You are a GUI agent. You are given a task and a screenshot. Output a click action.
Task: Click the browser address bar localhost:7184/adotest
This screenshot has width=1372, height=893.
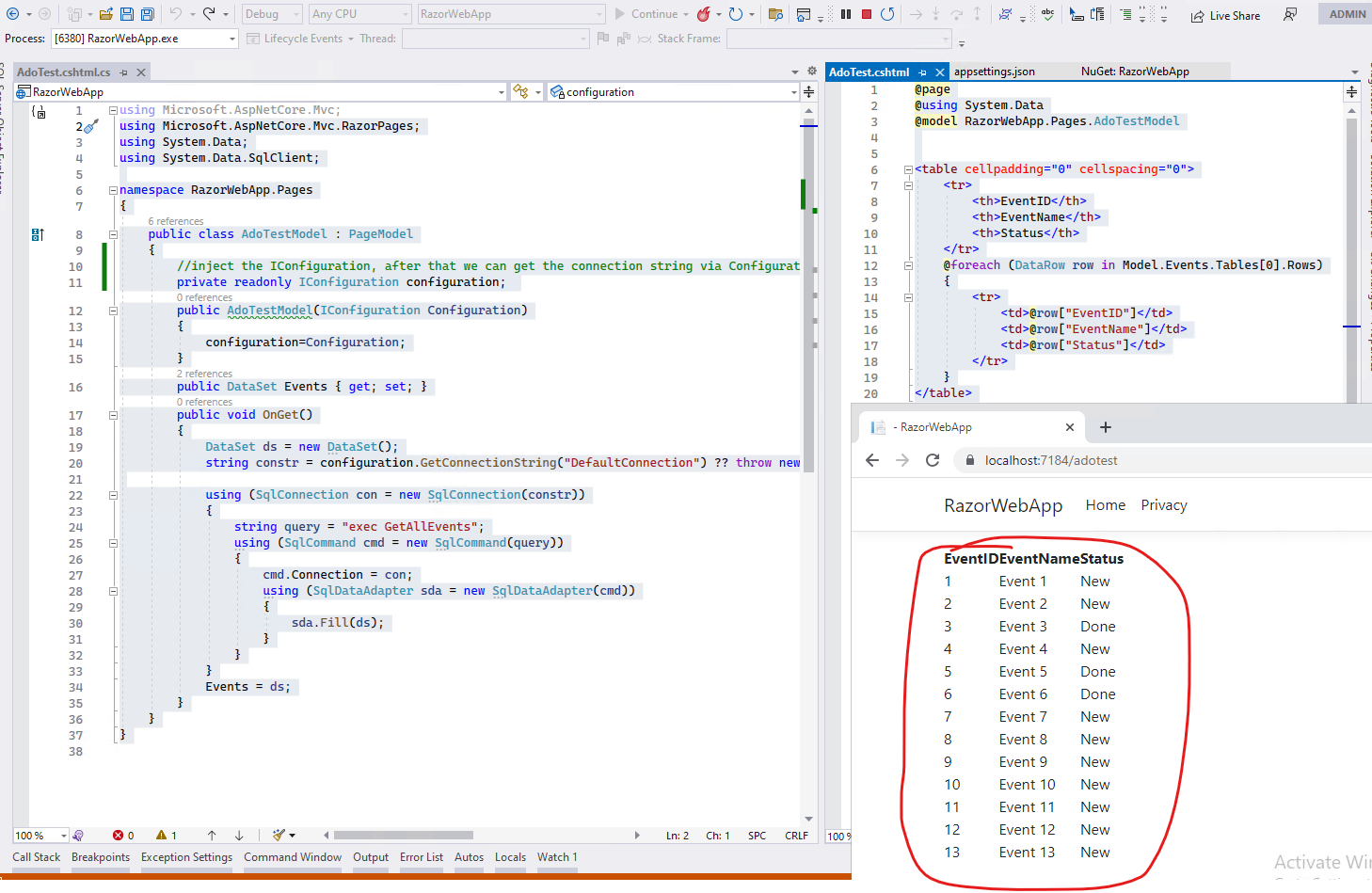(x=1051, y=460)
